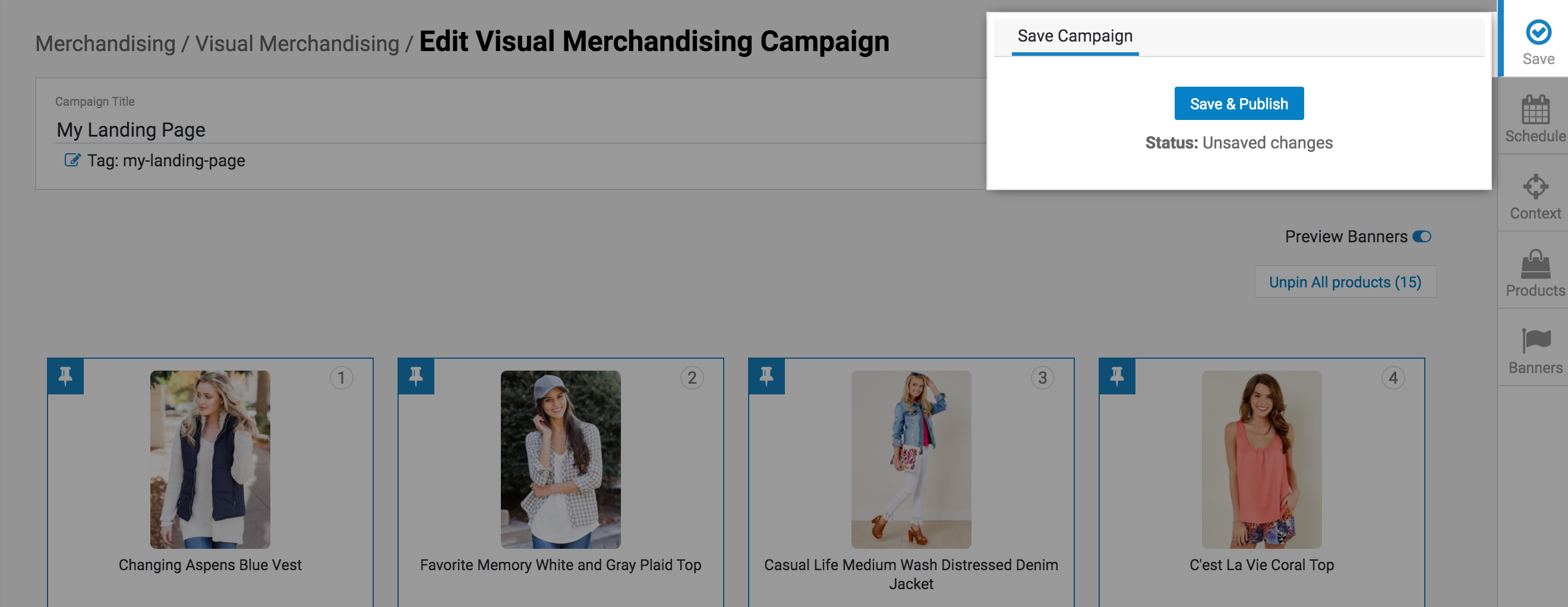Click Unpin All products (15) button
This screenshot has width=1568, height=607.
1345,282
